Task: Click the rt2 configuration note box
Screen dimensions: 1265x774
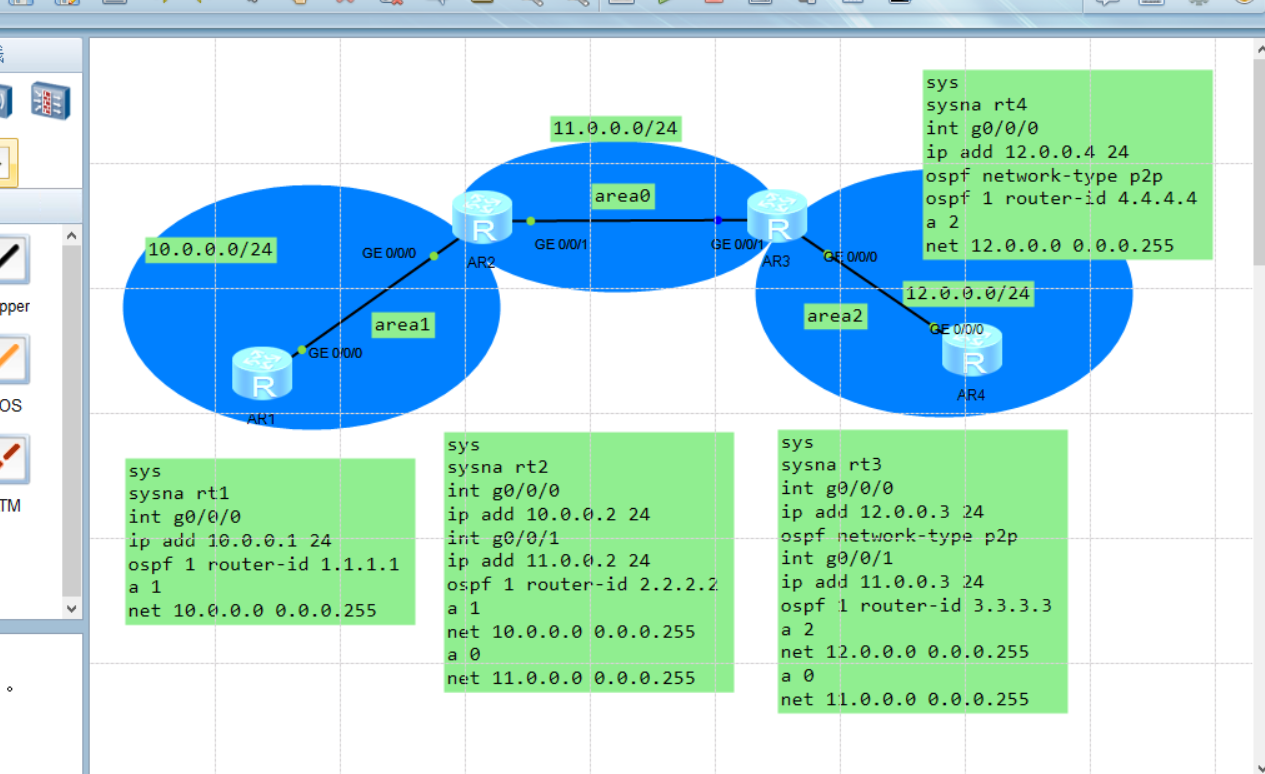Action: pyautogui.click(x=588, y=560)
